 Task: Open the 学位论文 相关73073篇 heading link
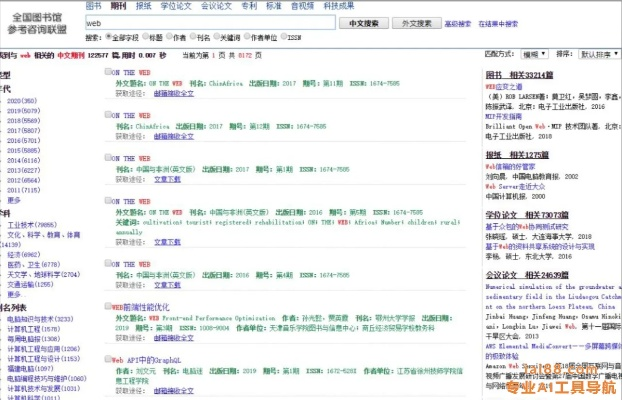(527, 215)
